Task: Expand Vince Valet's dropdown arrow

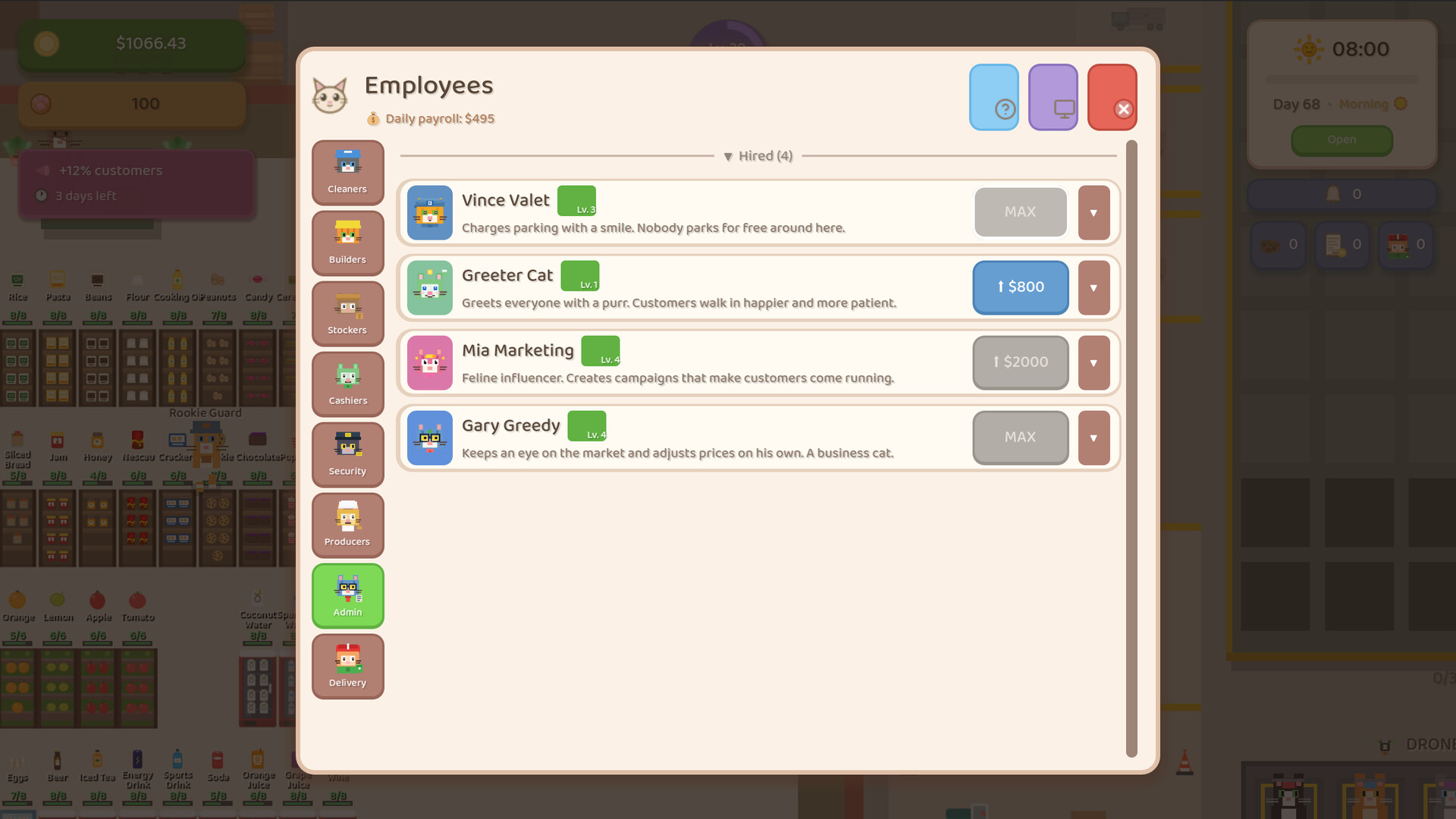Action: (1094, 213)
